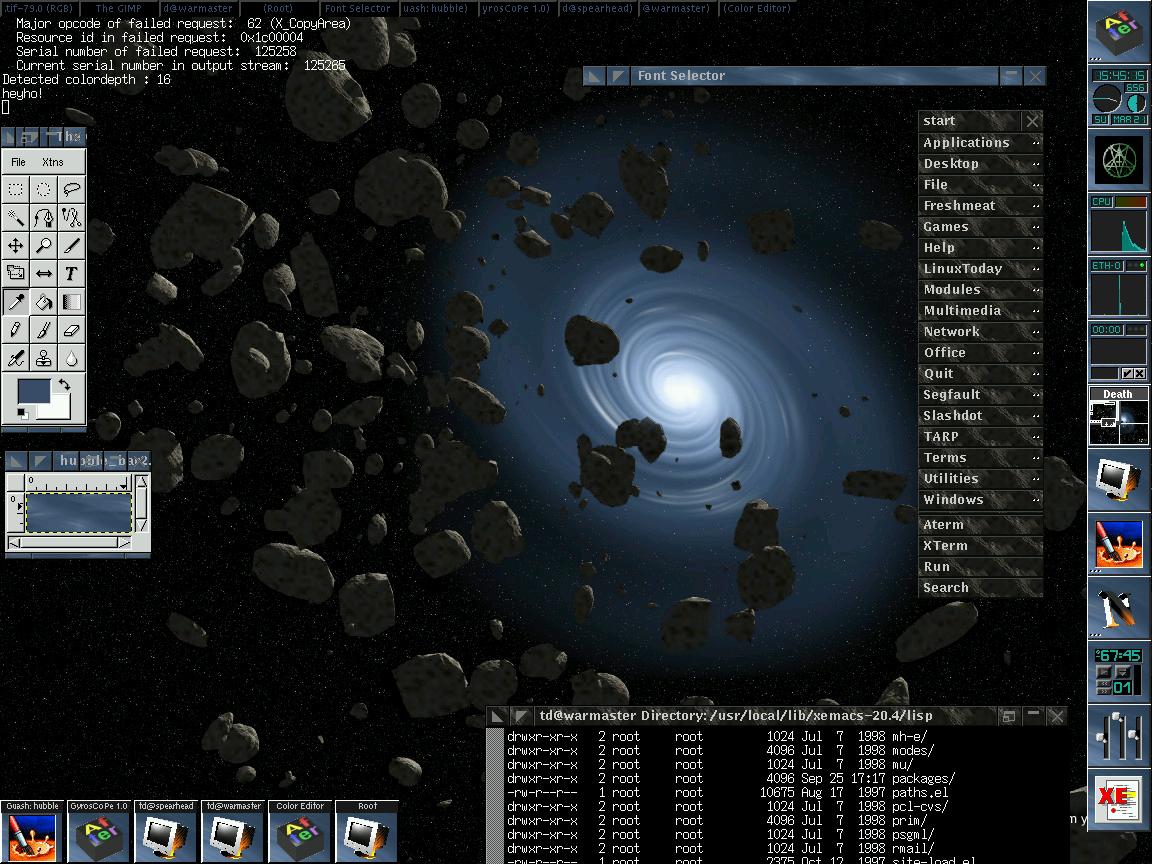Choose the Gradient blend tool
The width and height of the screenshot is (1152, 864).
coord(71,301)
